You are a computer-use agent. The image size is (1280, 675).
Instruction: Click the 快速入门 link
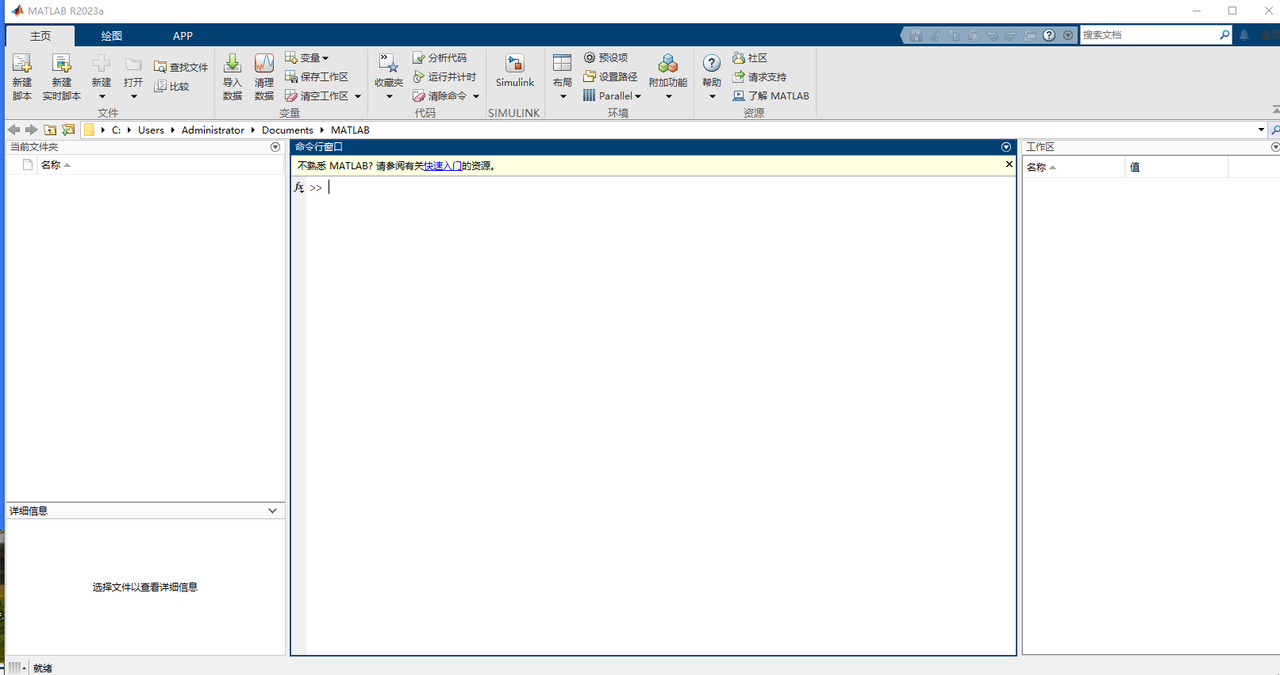coord(443,166)
